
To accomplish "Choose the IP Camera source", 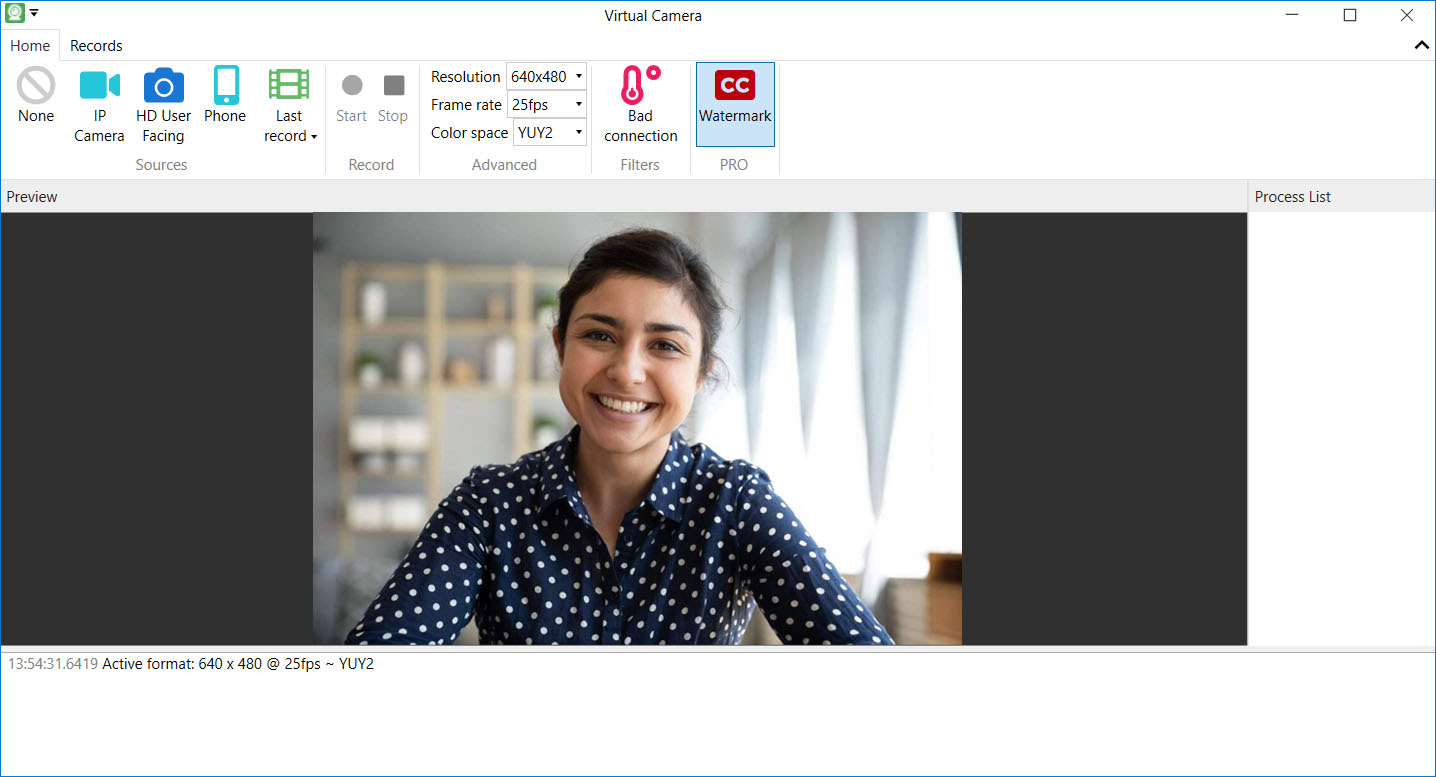I will coord(99,87).
